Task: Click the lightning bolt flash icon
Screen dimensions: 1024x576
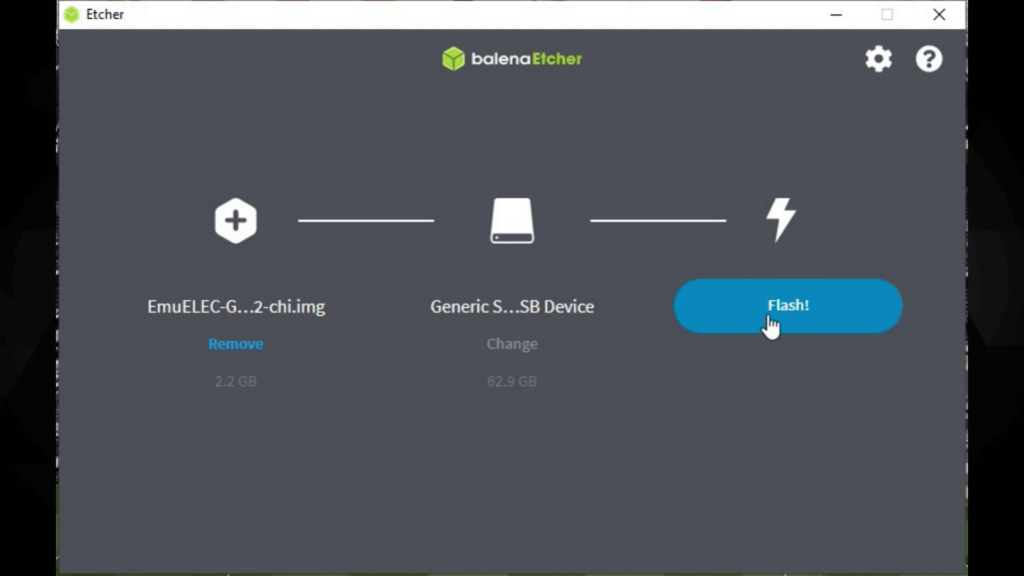Action: [781, 219]
